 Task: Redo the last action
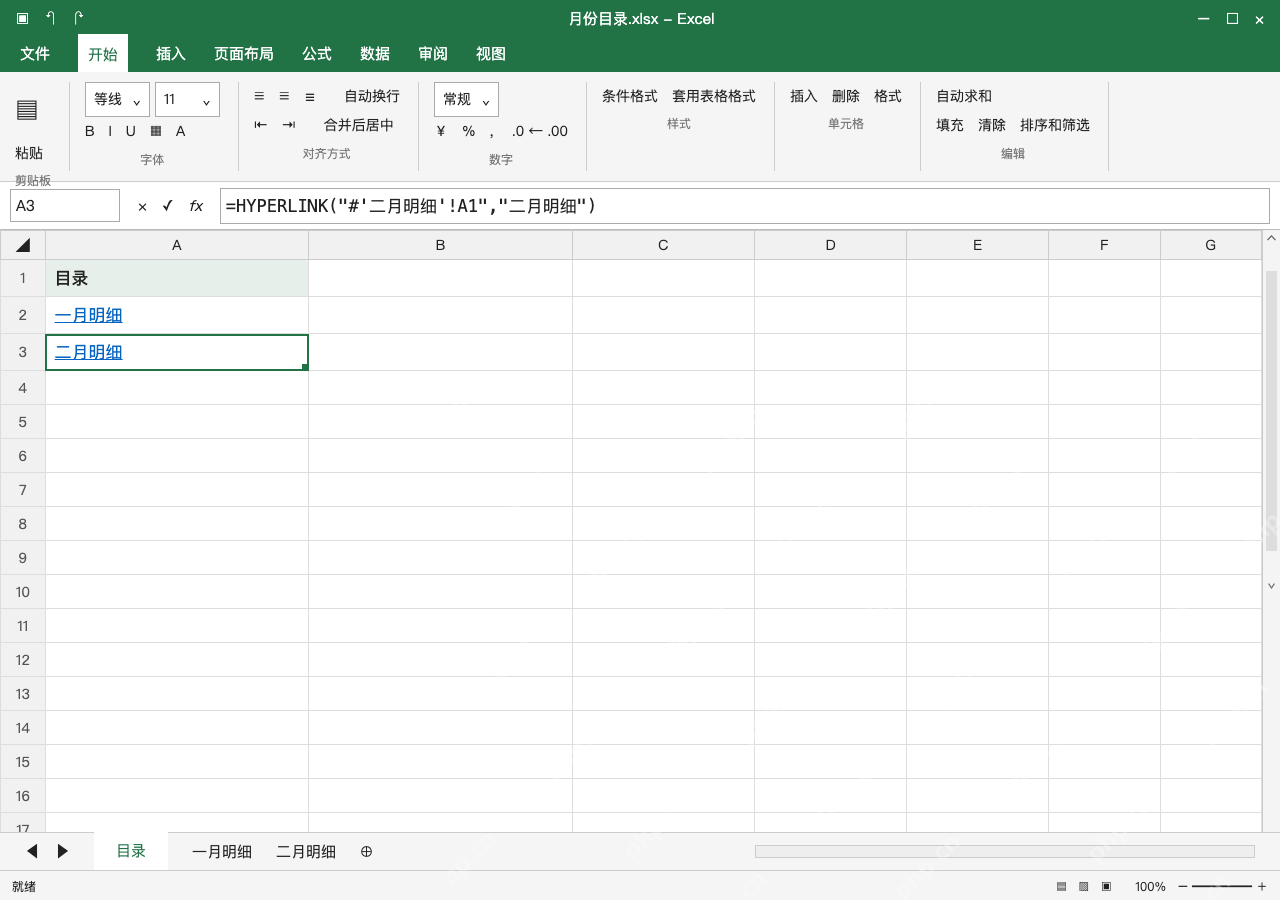[x=79, y=18]
